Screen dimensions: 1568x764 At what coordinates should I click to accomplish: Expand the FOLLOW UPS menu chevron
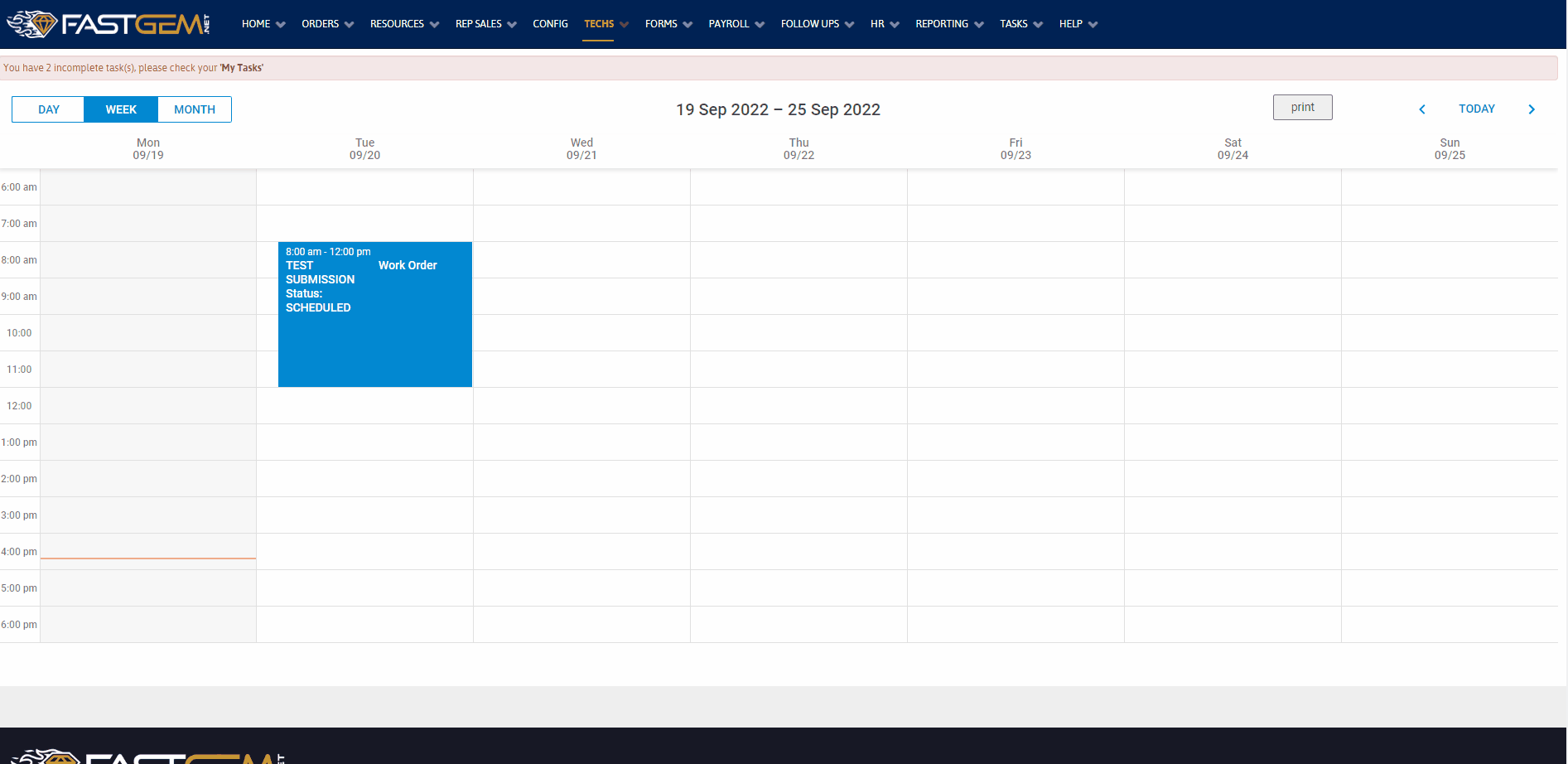(x=850, y=25)
